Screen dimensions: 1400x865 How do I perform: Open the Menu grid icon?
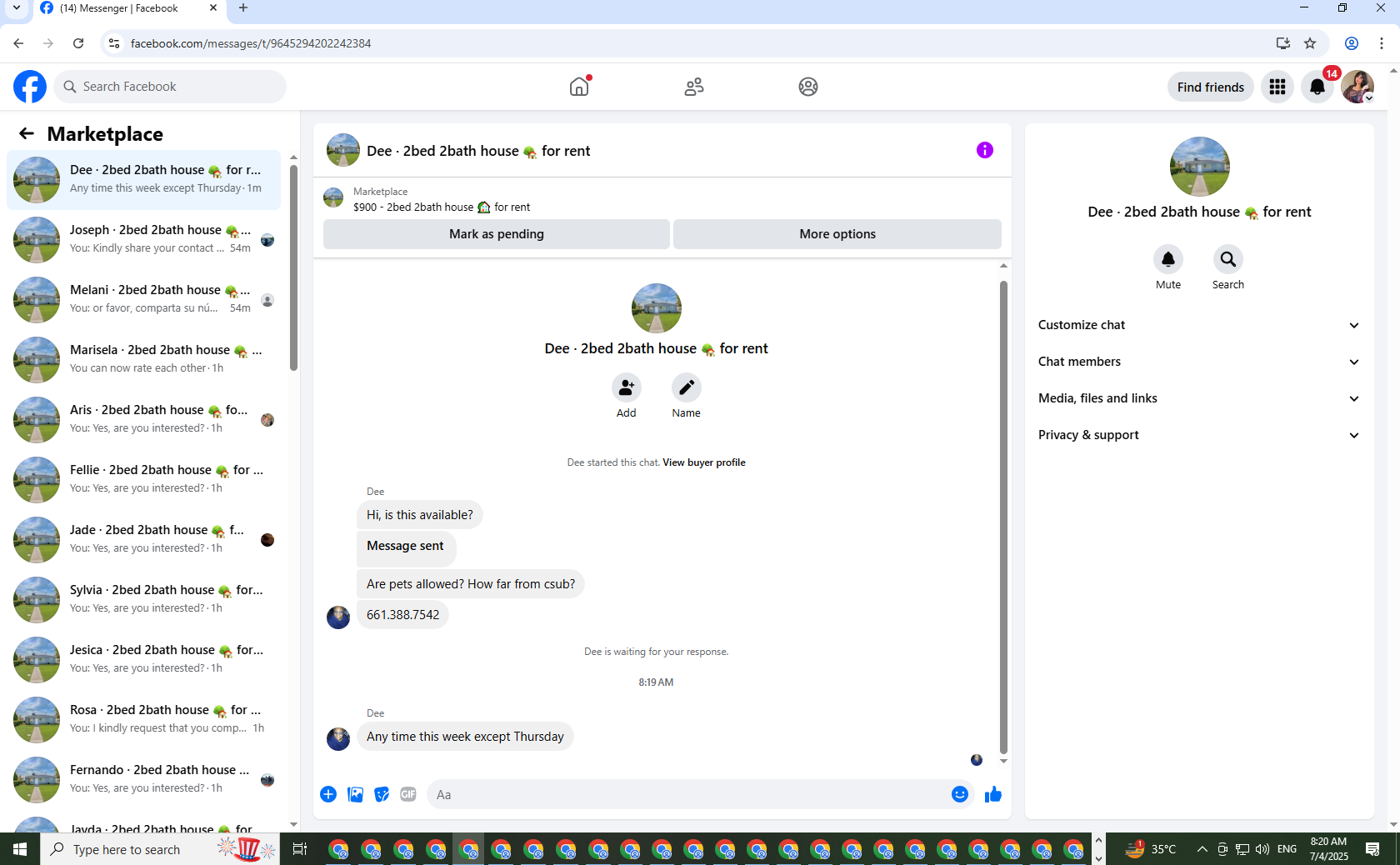pos(1277,87)
